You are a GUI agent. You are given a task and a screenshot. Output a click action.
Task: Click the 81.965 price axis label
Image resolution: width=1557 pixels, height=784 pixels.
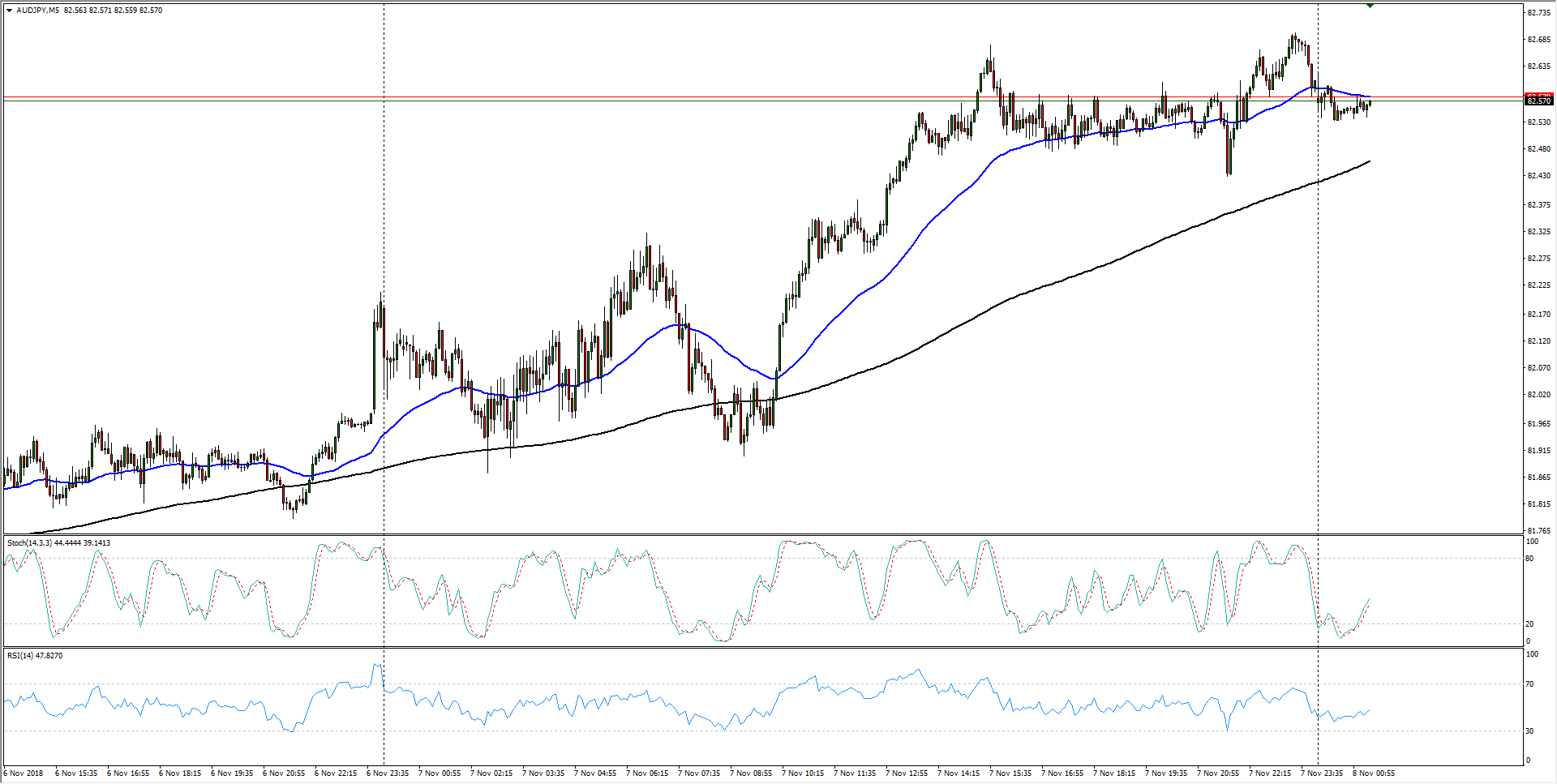[x=1538, y=424]
